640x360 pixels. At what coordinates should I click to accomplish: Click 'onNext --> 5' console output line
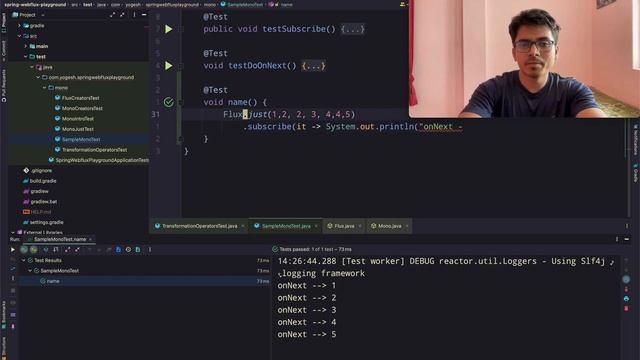point(307,335)
